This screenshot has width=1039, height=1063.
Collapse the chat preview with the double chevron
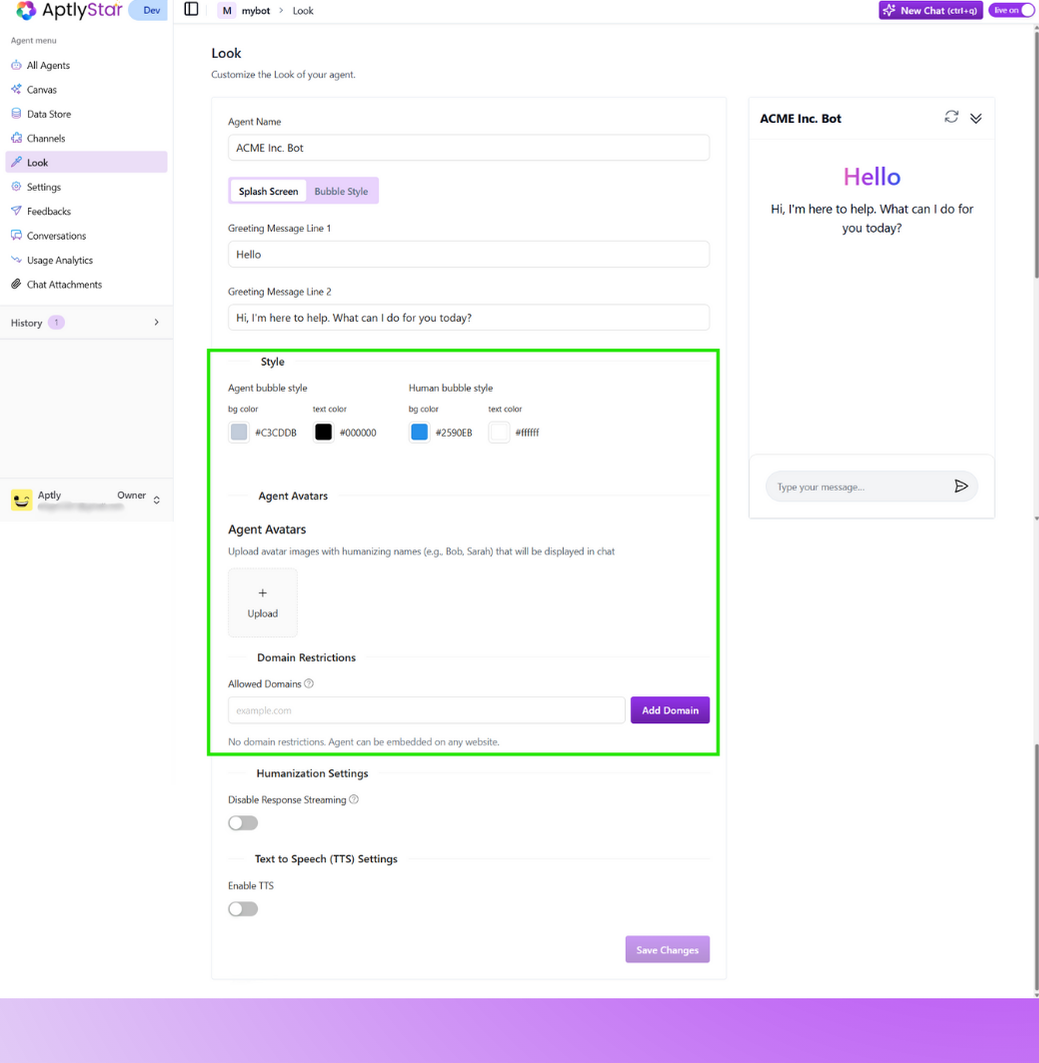975,117
